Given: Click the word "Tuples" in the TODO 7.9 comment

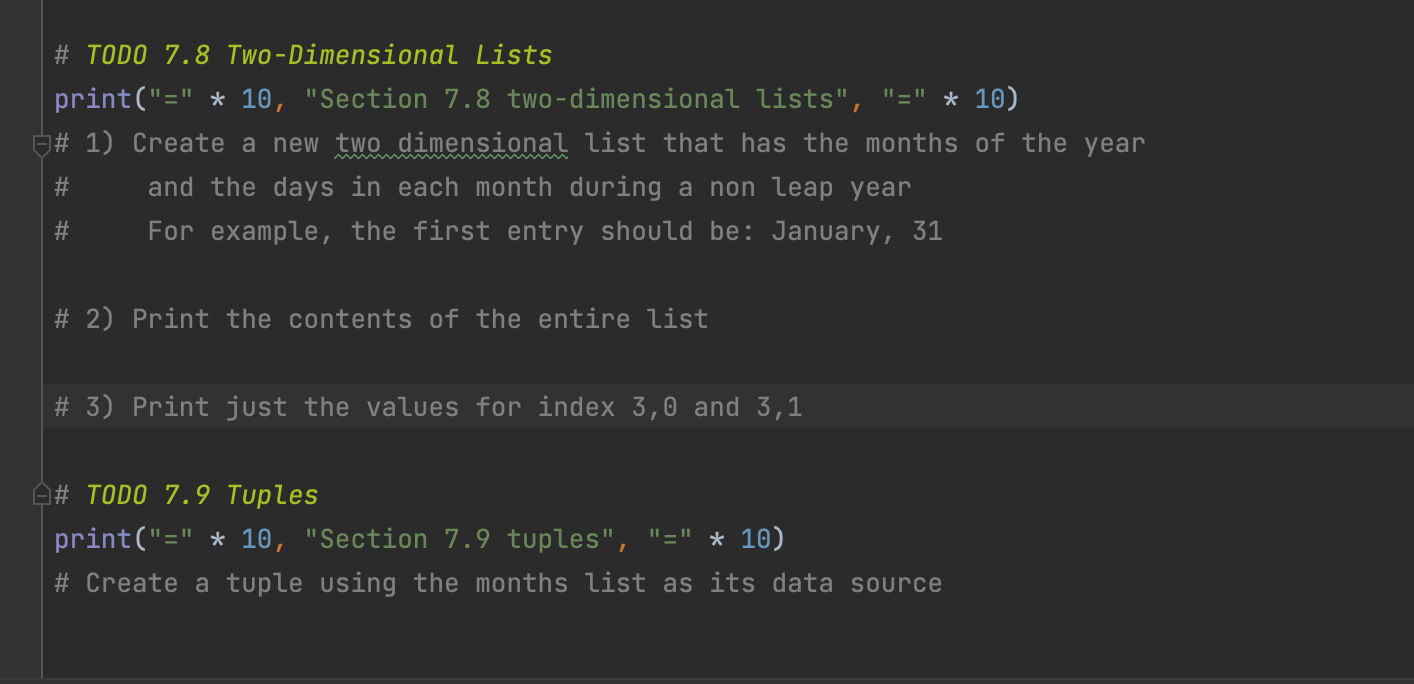Looking at the screenshot, I should pos(275,494).
